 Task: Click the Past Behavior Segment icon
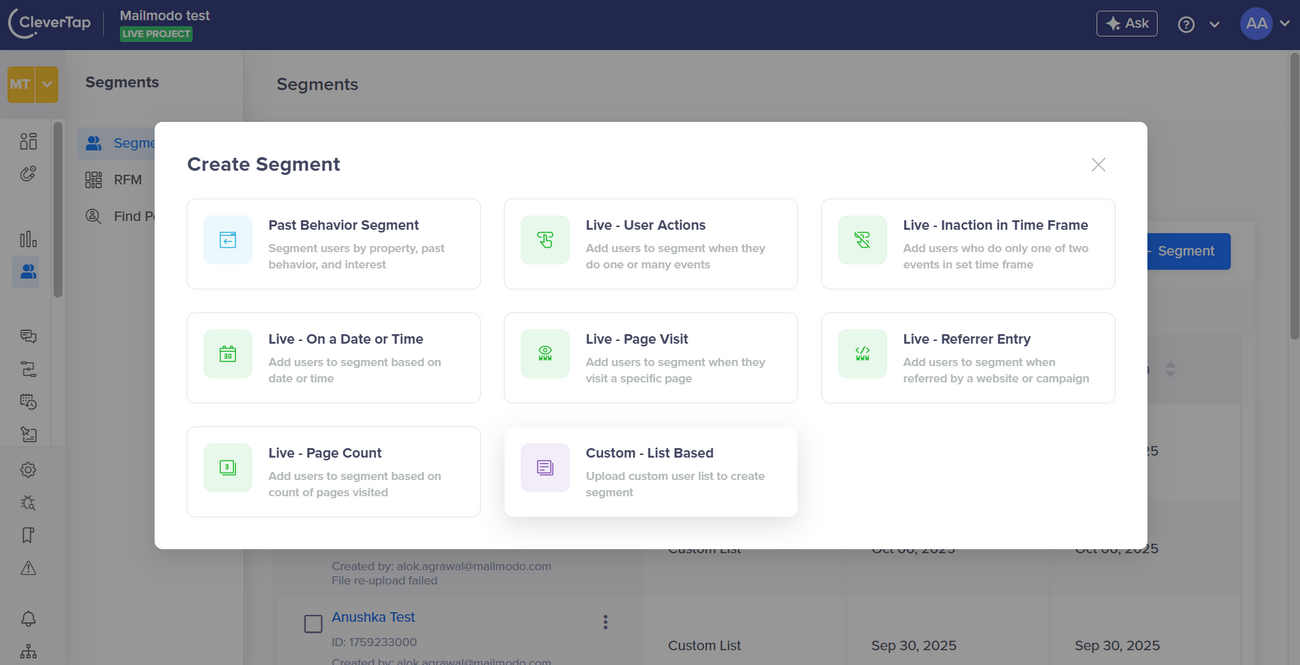click(x=228, y=240)
